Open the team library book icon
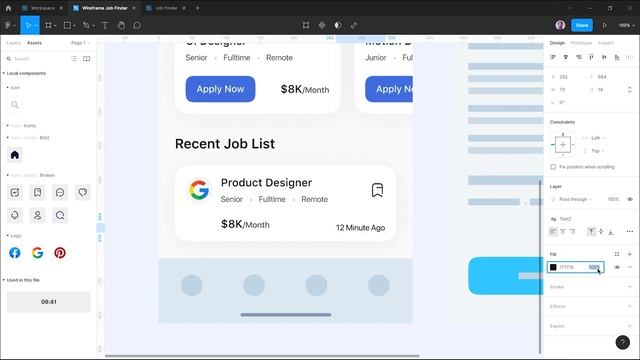The height and width of the screenshot is (360, 640). click(87, 59)
